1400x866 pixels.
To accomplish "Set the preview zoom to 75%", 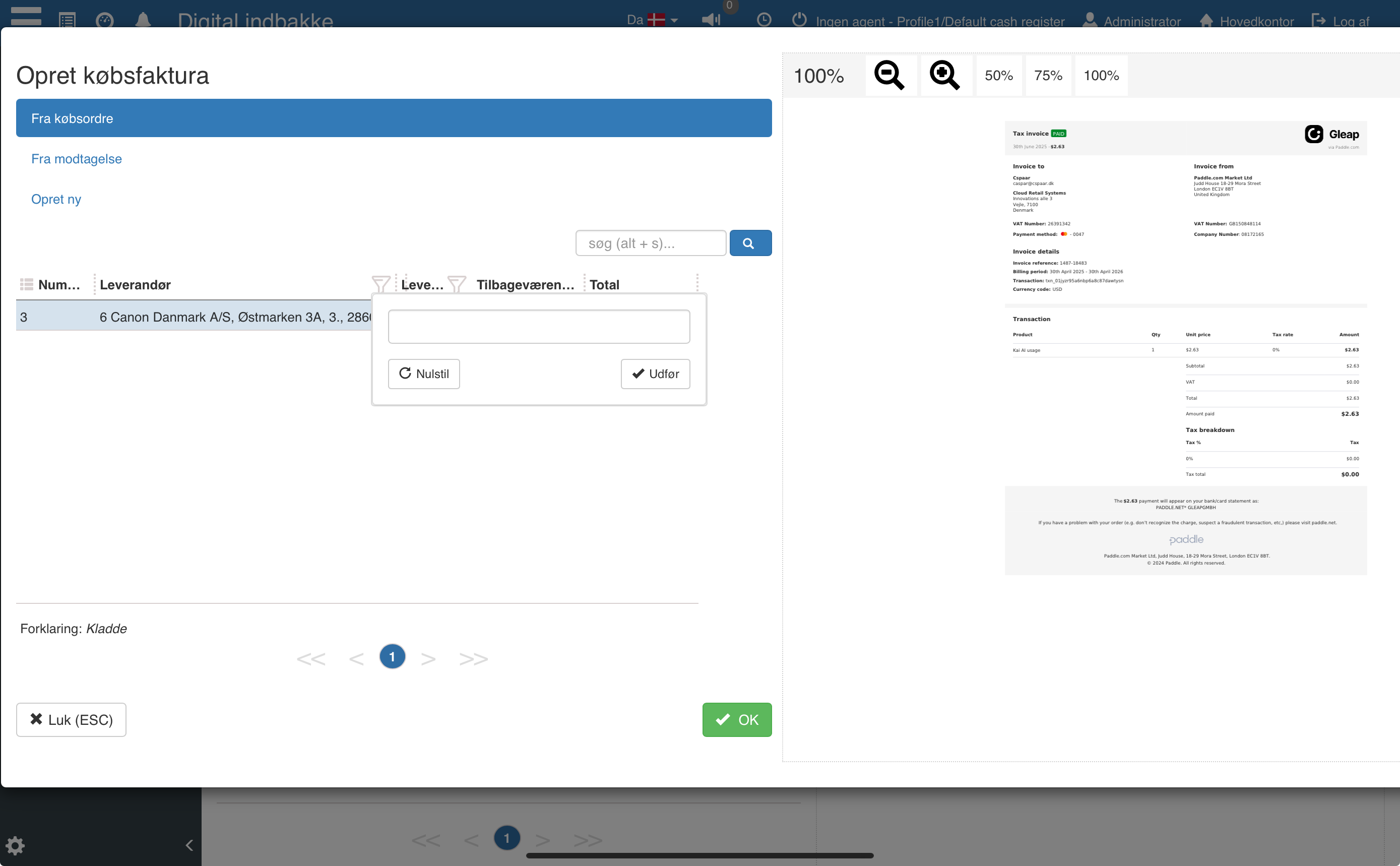I will click(1047, 76).
